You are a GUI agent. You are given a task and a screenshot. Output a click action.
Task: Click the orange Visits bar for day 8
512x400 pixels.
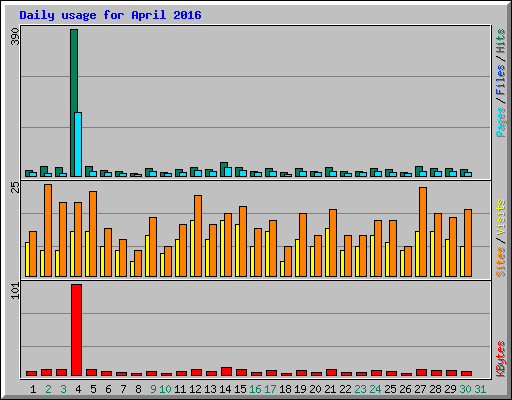(x=138, y=263)
